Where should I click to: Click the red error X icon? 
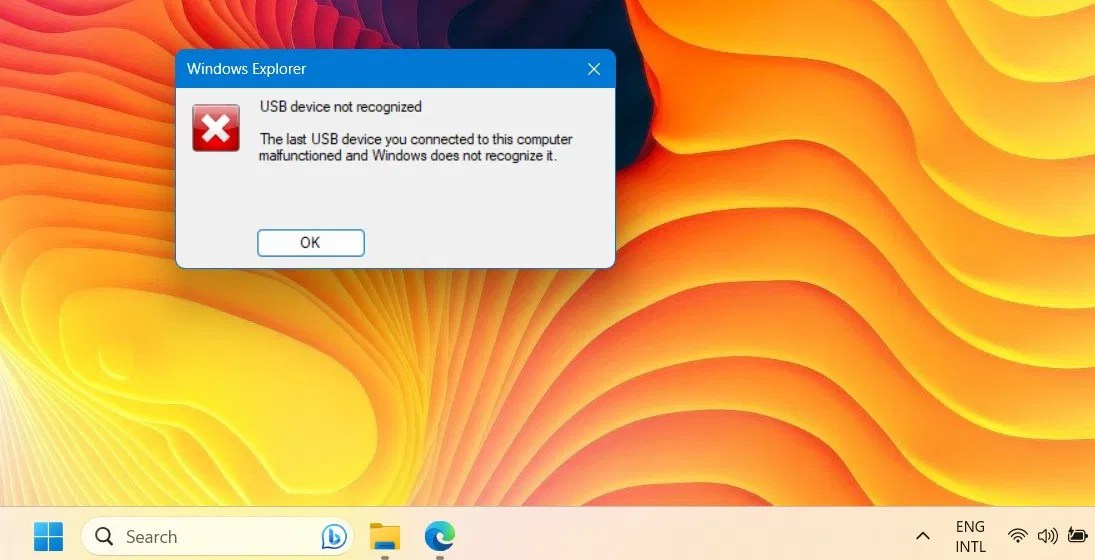point(216,128)
